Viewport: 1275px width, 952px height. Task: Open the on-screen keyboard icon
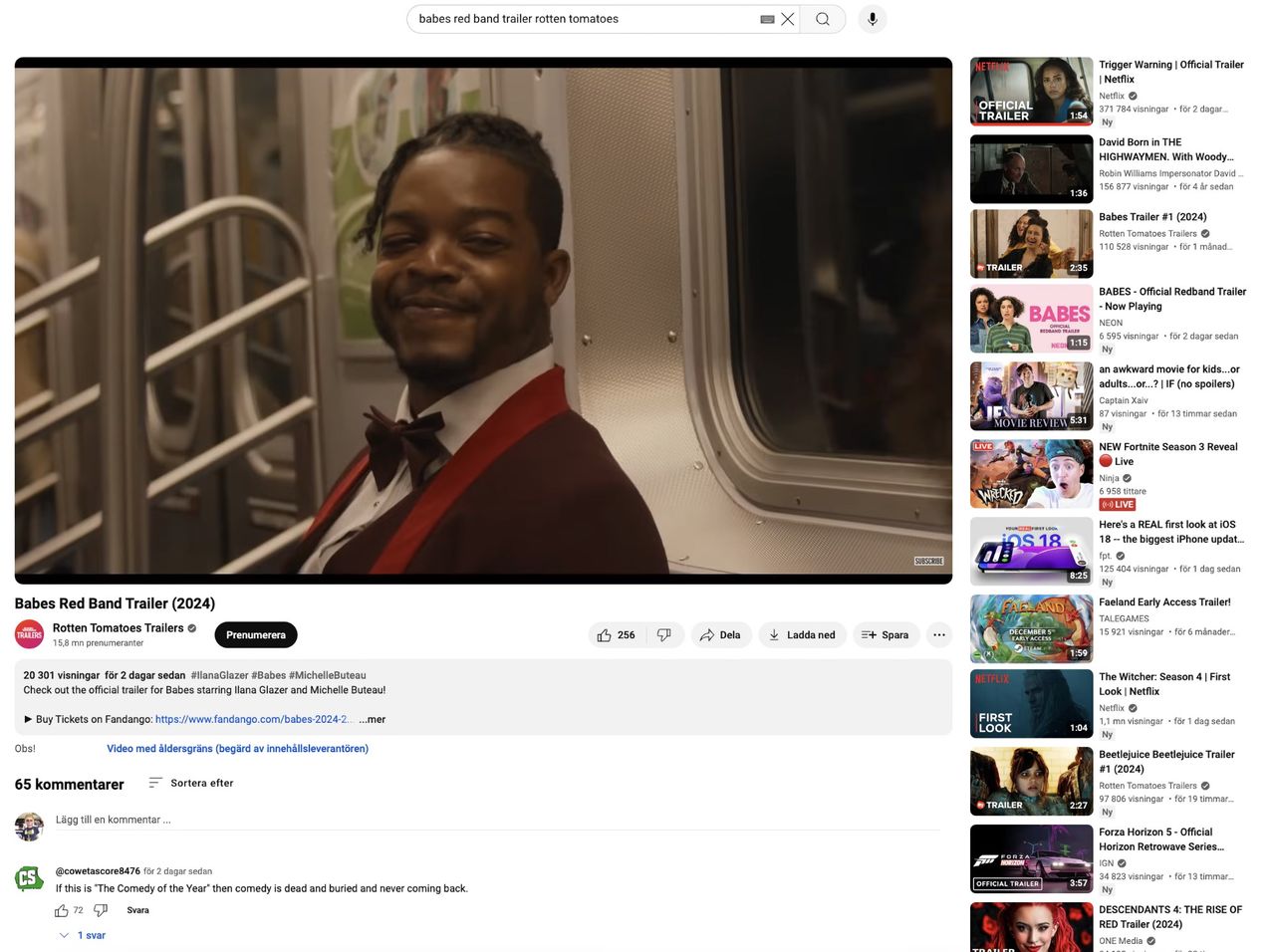tap(767, 19)
